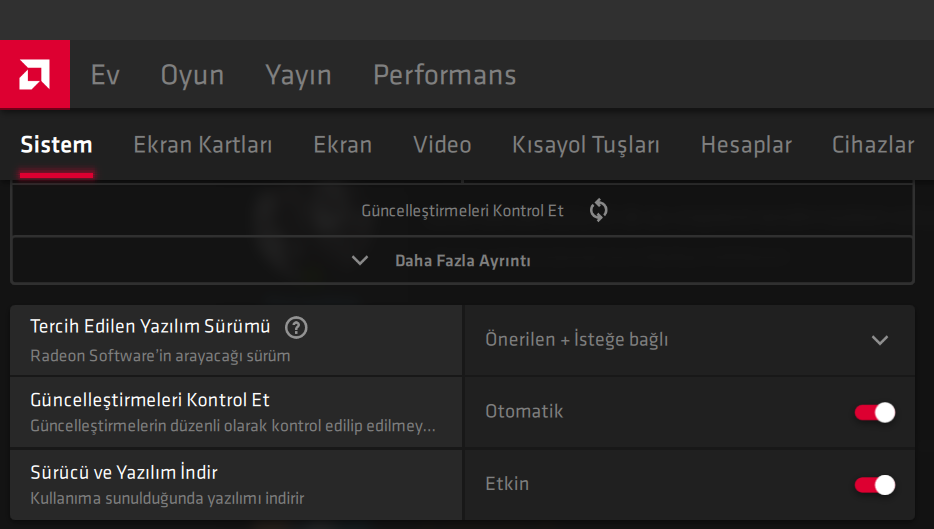The image size is (934, 529).
Task: Switch to the Ekran Kartları tab
Action: click(203, 145)
